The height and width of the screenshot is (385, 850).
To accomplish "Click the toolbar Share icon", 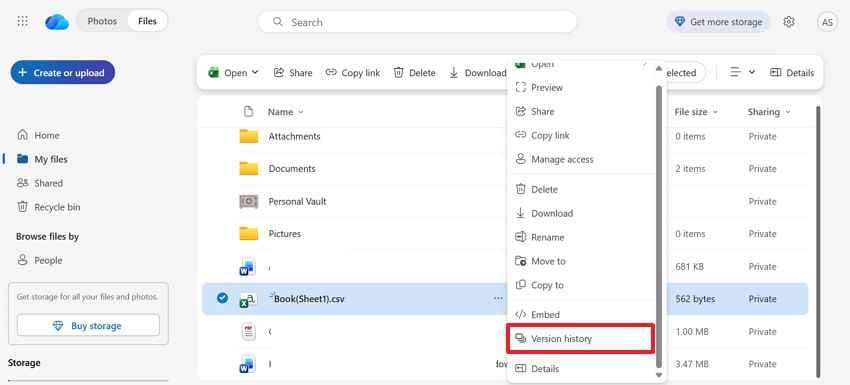I will point(279,73).
